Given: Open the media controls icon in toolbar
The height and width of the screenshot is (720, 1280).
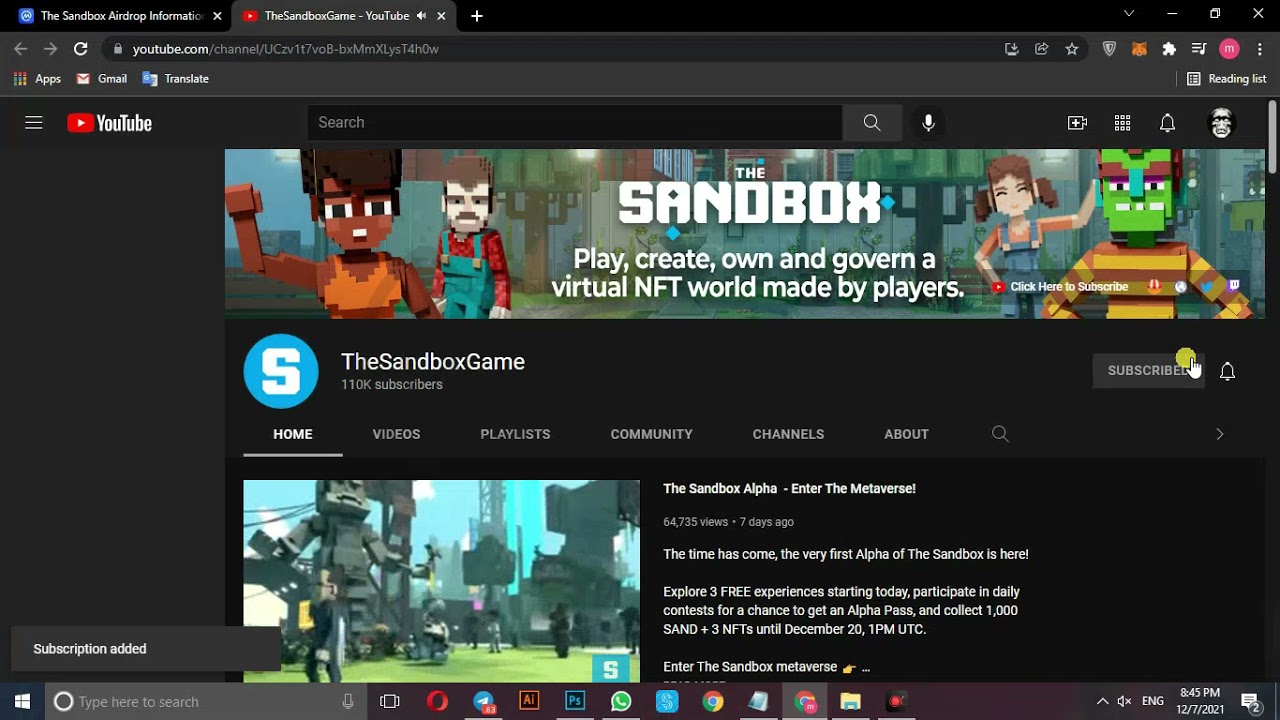Looking at the screenshot, I should point(1199,49).
